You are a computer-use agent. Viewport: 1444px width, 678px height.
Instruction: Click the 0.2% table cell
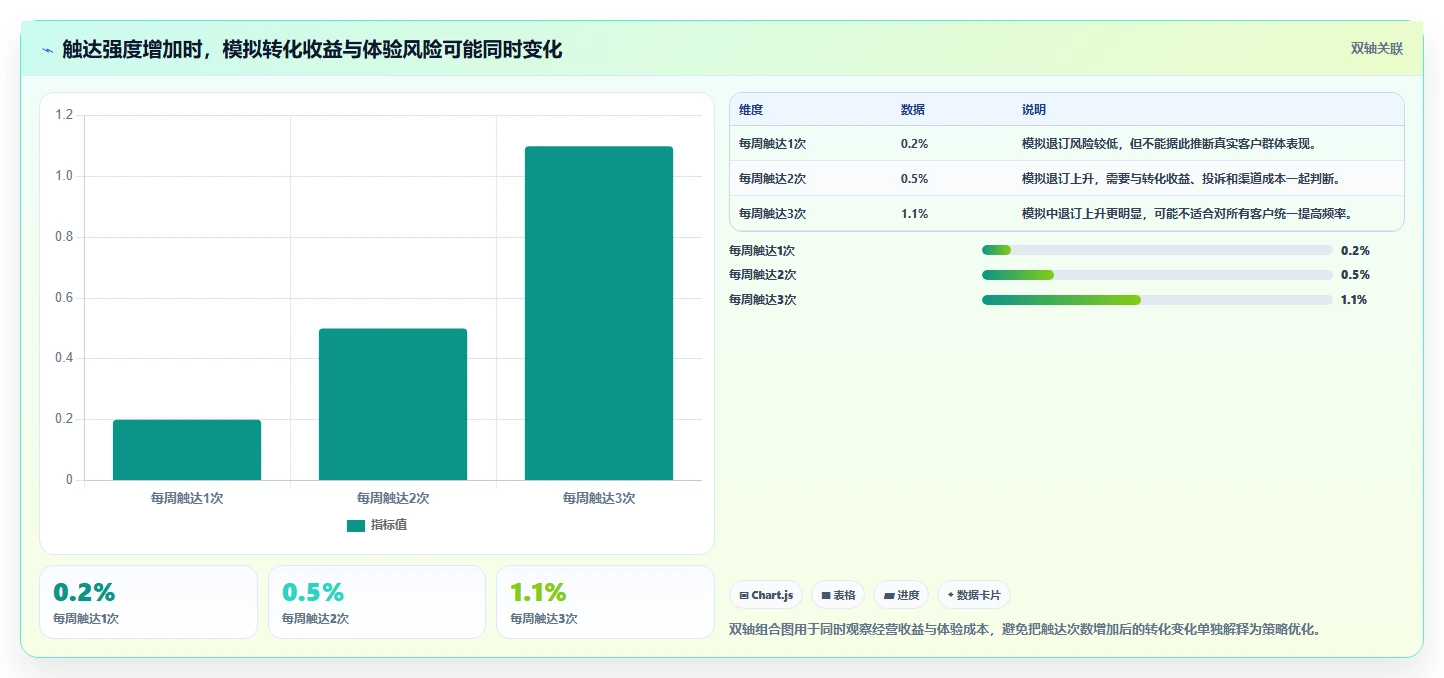914,144
